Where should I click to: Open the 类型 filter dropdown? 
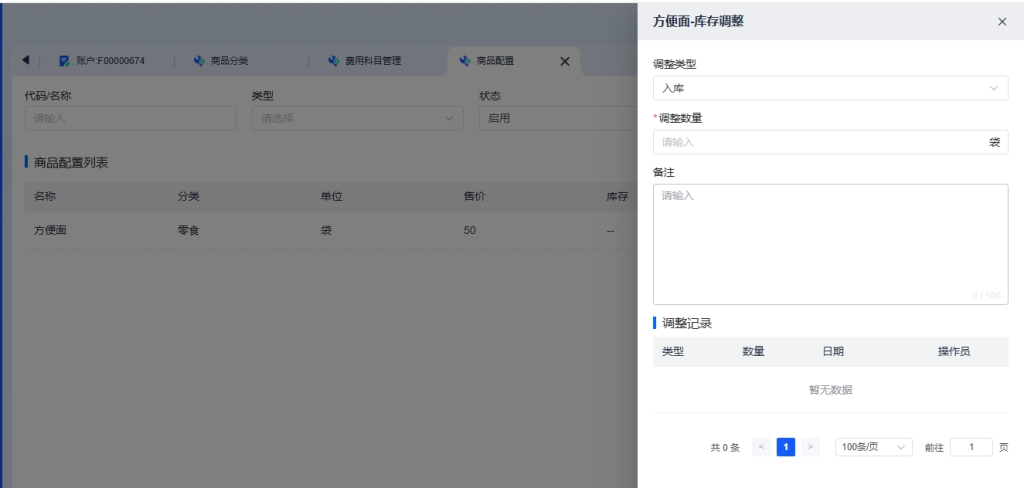click(x=357, y=118)
